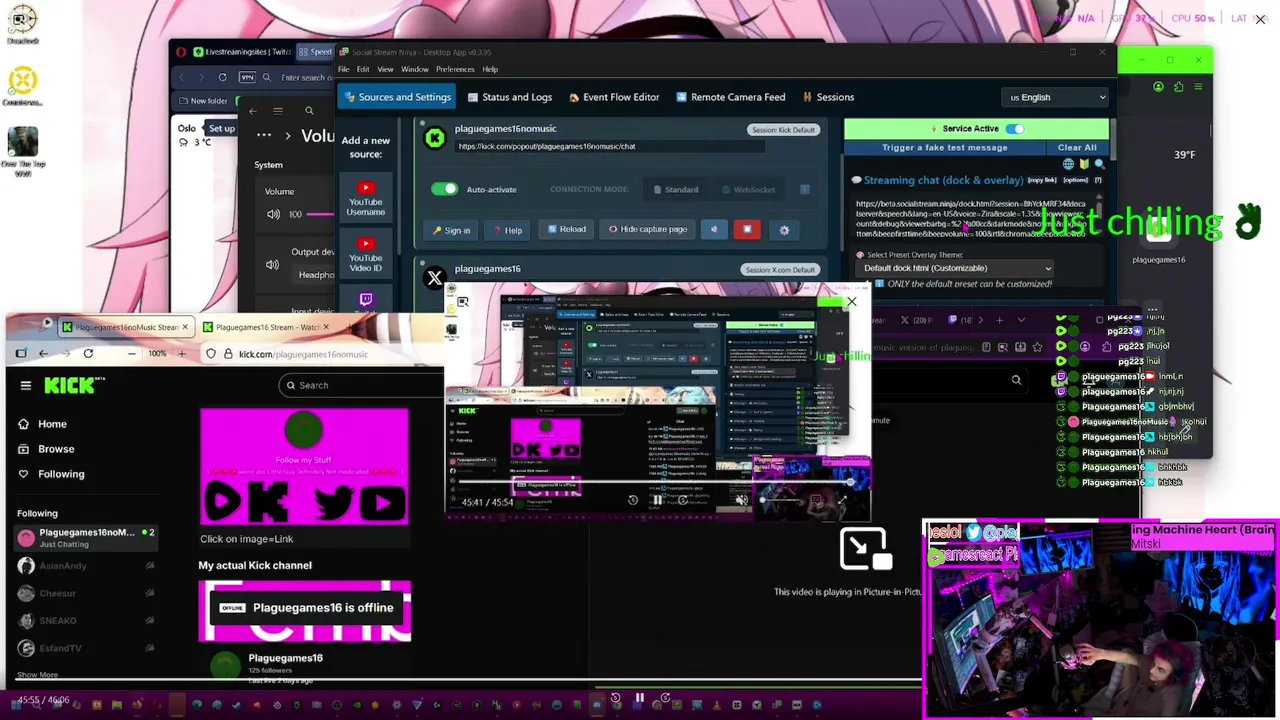1280x720 pixels.
Task: Zoom out with the browser minus button
Action: [x=131, y=353]
